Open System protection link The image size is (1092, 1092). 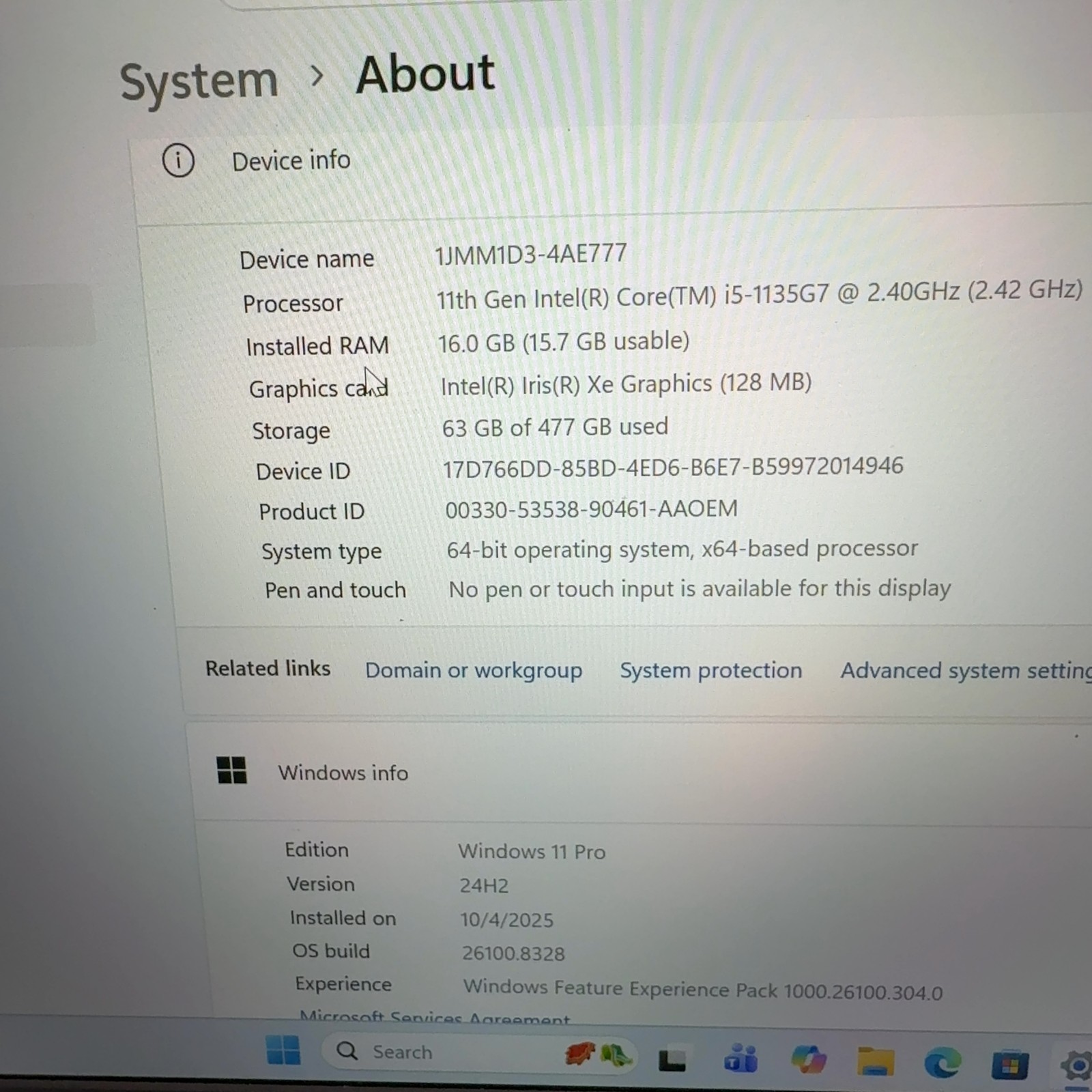pos(710,670)
